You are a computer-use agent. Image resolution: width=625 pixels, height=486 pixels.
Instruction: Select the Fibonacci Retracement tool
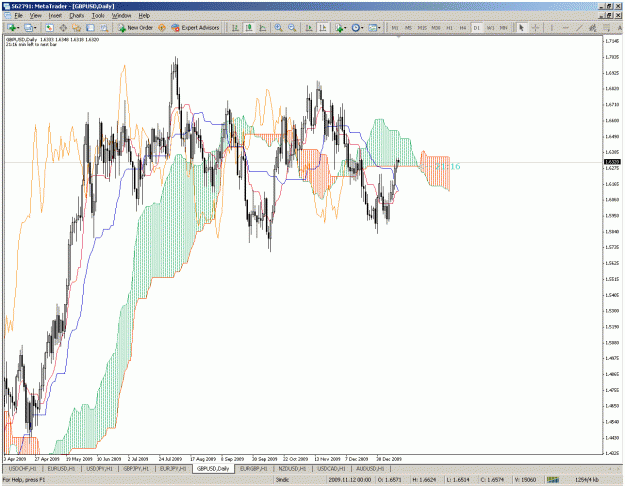coord(606,28)
